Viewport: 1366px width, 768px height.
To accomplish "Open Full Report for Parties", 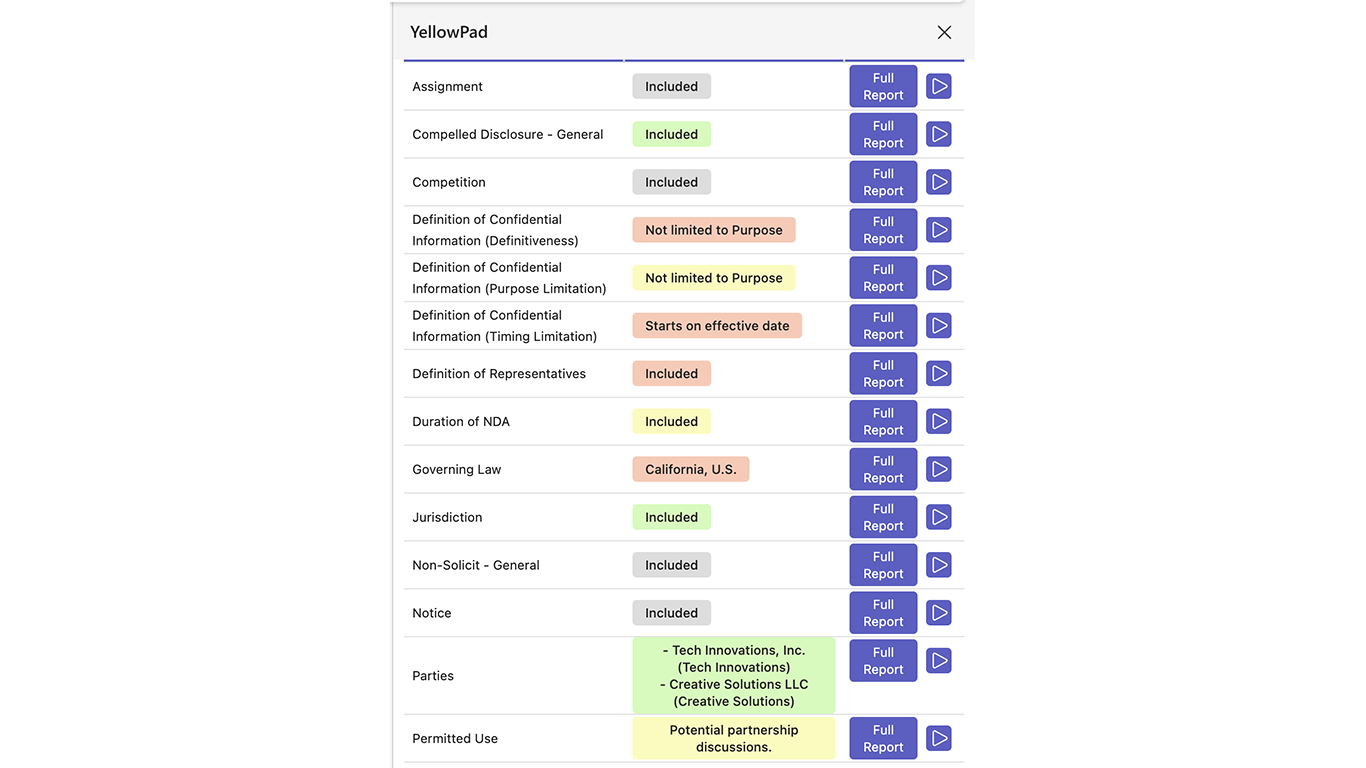I will tap(883, 661).
